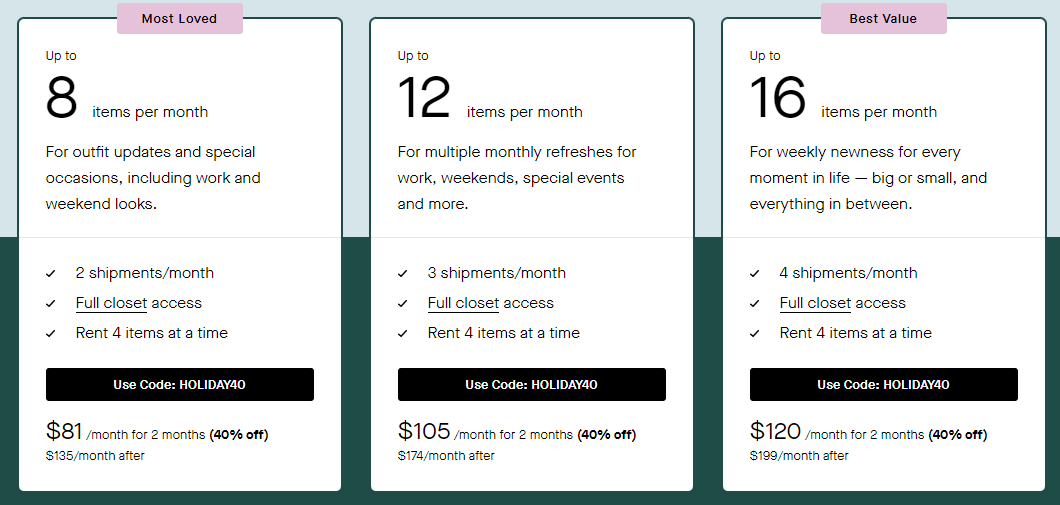Viewport: 1060px width, 505px height.
Task: Click the checkmark beside 4 shipments/month
Action: point(754,274)
